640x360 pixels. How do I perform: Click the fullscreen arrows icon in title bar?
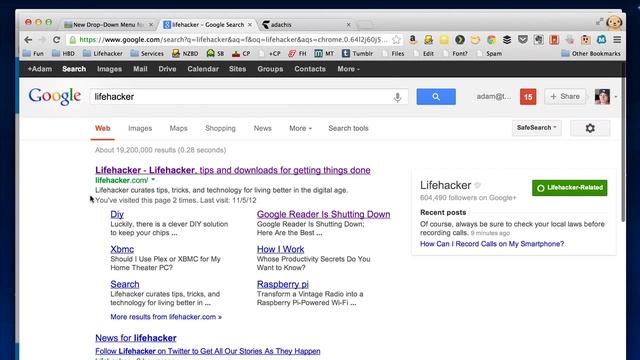click(599, 22)
